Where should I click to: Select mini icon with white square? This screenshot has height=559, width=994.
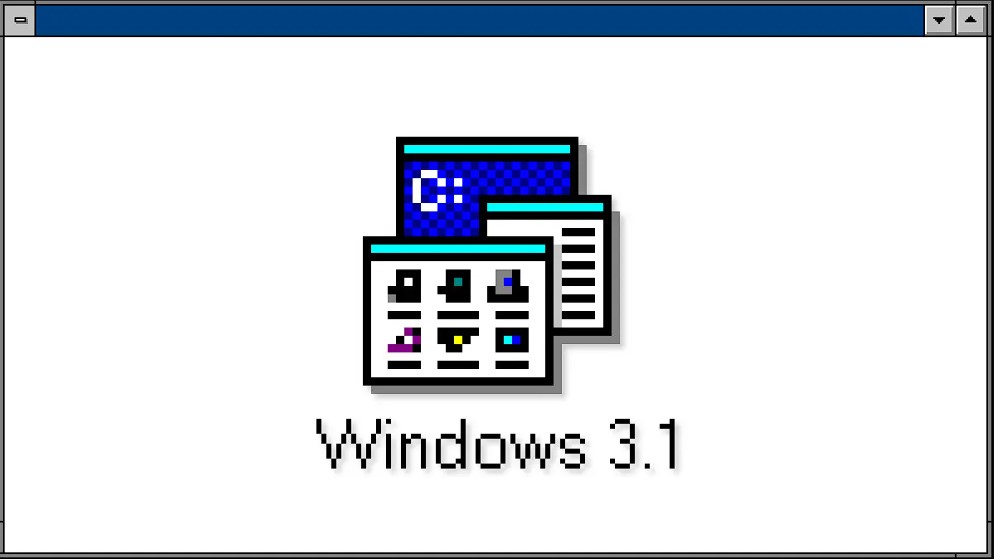point(404,286)
